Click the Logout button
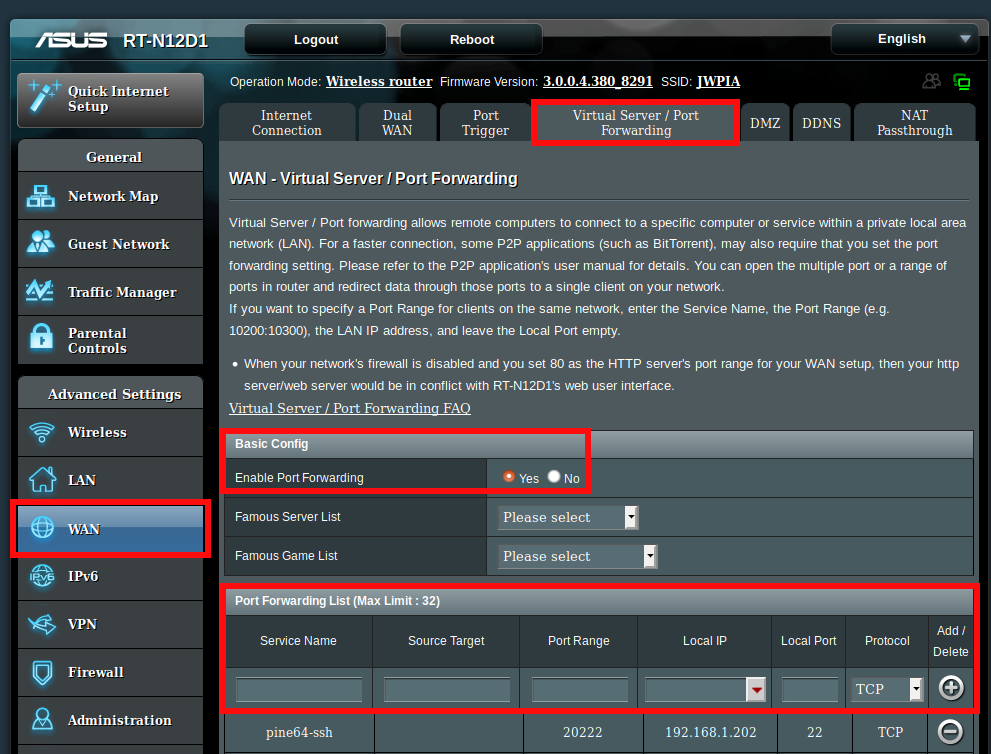Viewport: 991px width, 754px height. click(x=315, y=39)
